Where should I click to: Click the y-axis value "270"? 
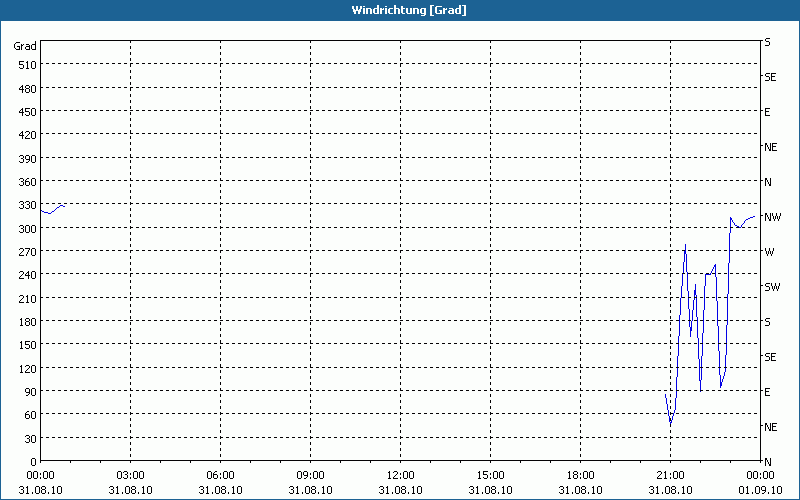pos(28,252)
